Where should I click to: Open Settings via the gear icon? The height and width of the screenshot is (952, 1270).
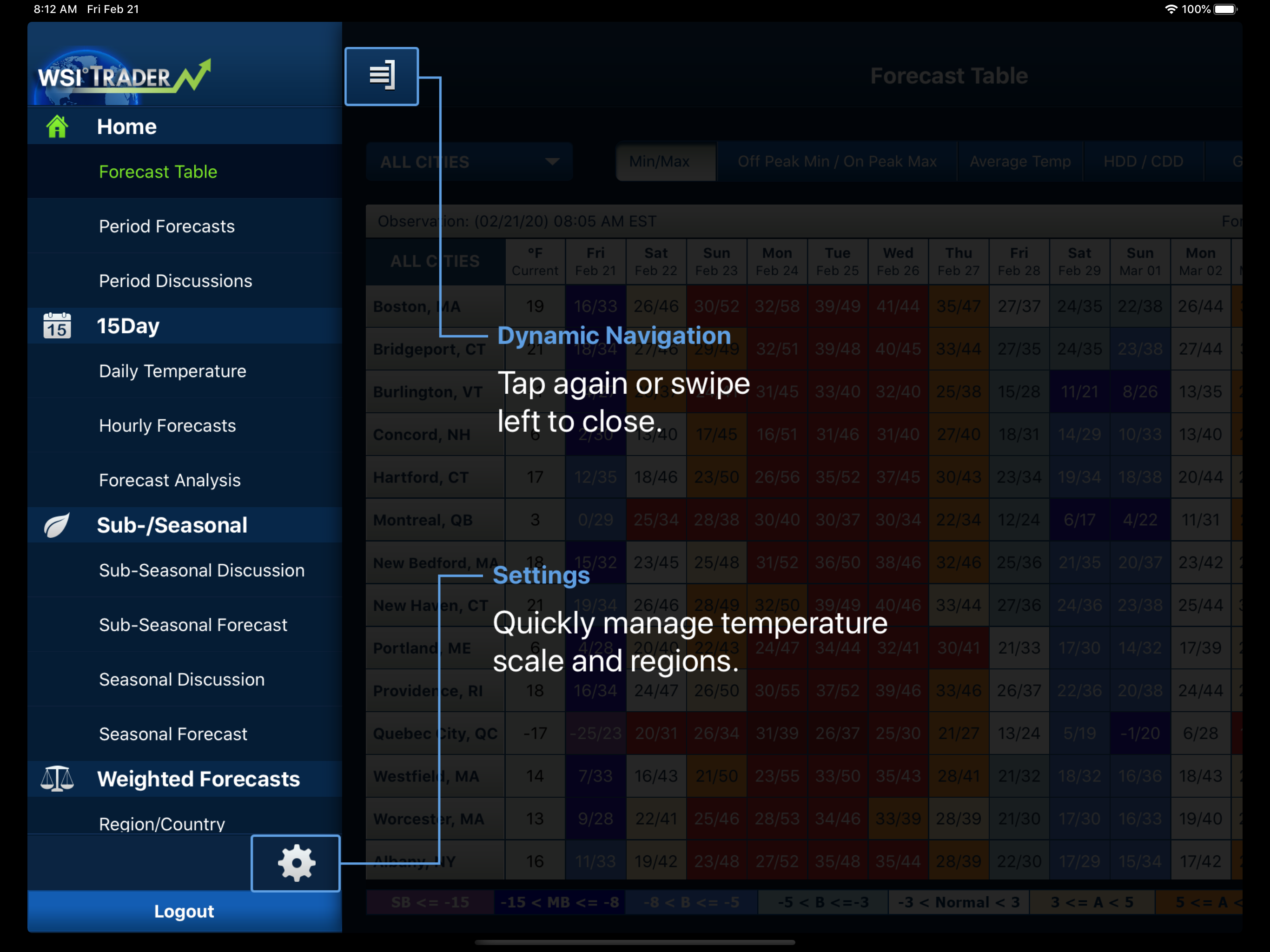296,863
